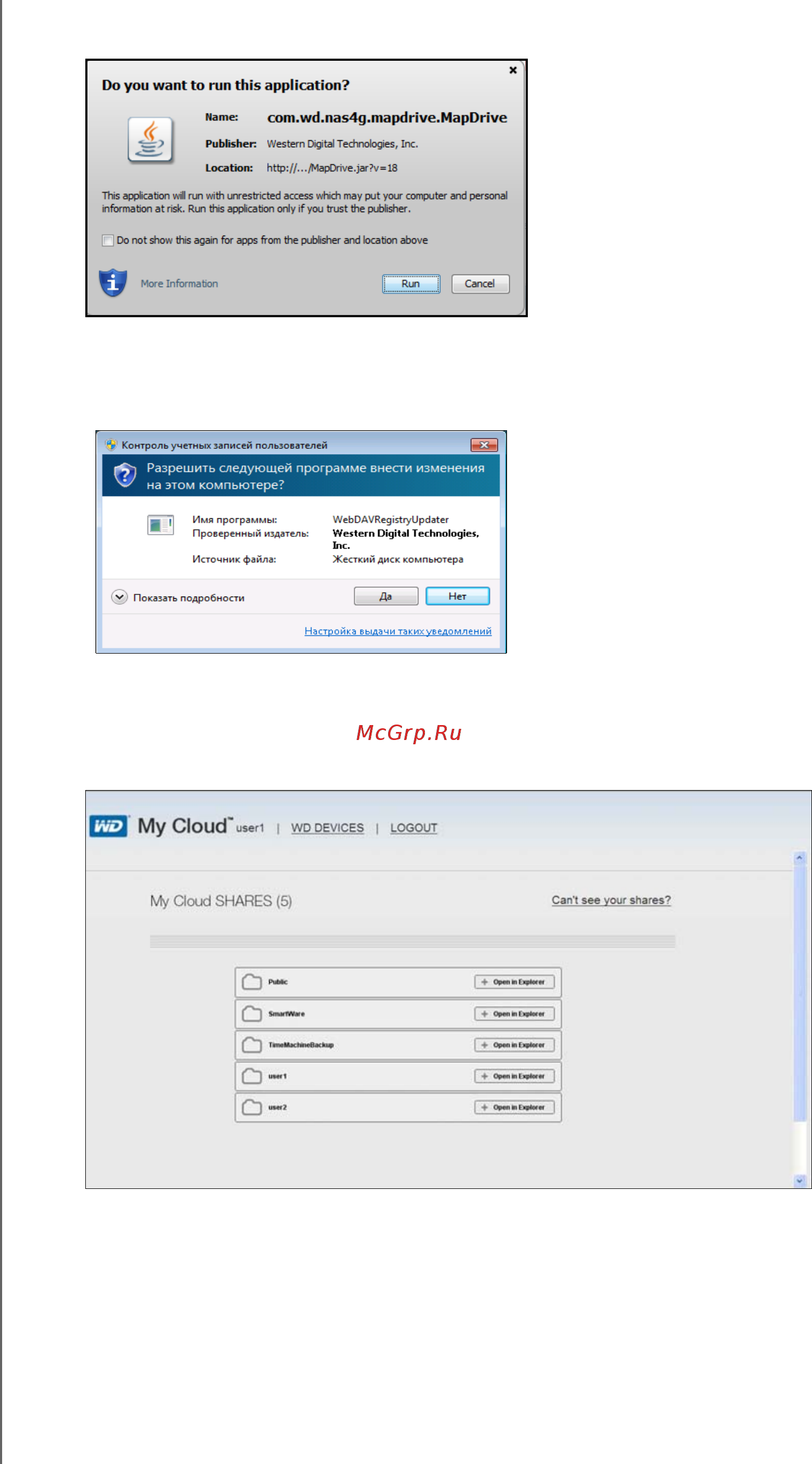Open the WD DEVICES link
The height and width of the screenshot is (1464, 812).
tap(327, 828)
